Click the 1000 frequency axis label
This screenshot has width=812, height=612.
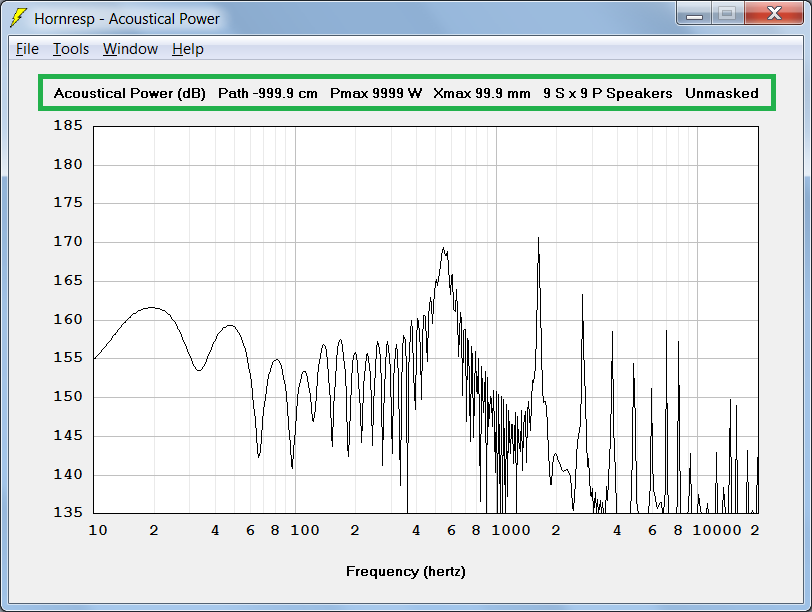[511, 530]
